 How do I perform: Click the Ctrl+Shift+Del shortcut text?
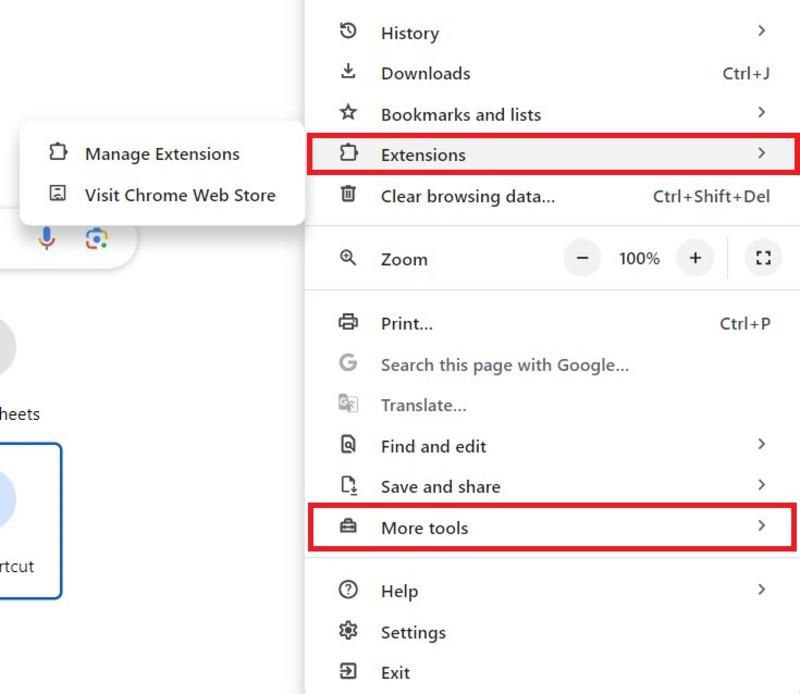[711, 196]
